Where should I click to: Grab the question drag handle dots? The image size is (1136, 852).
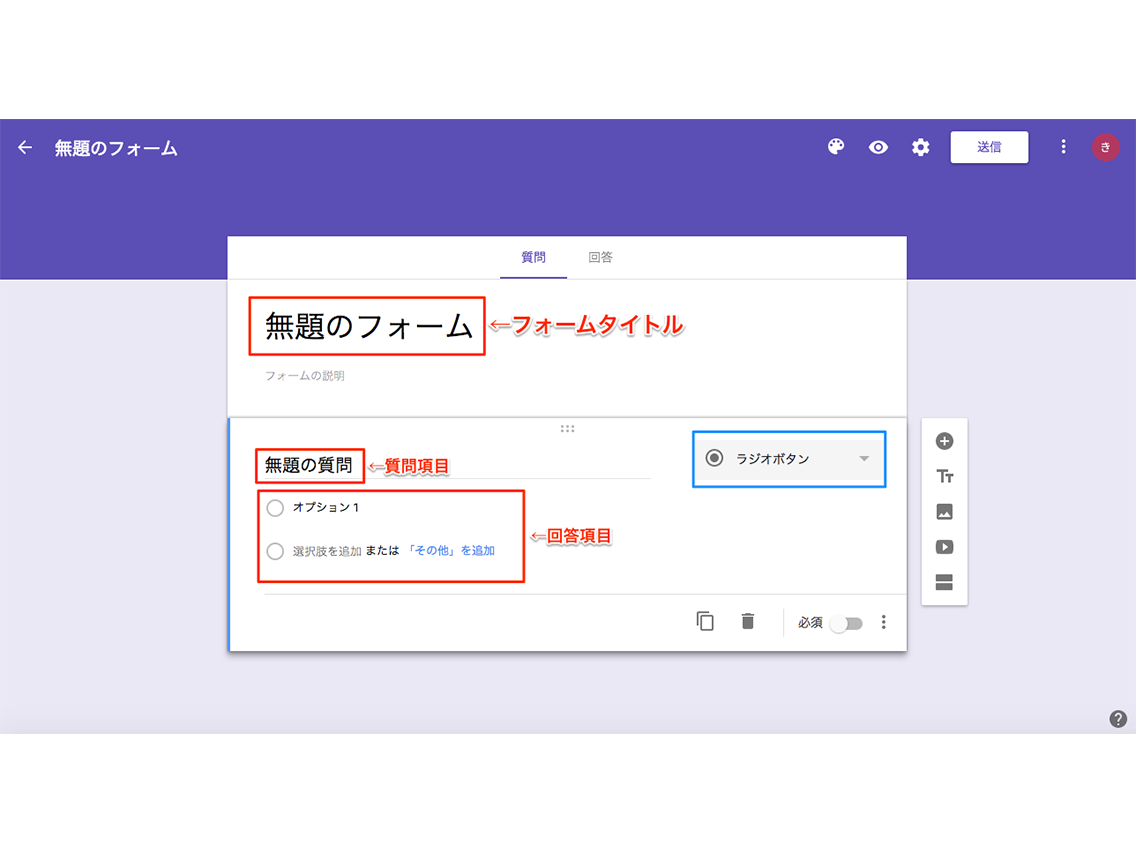point(567,429)
